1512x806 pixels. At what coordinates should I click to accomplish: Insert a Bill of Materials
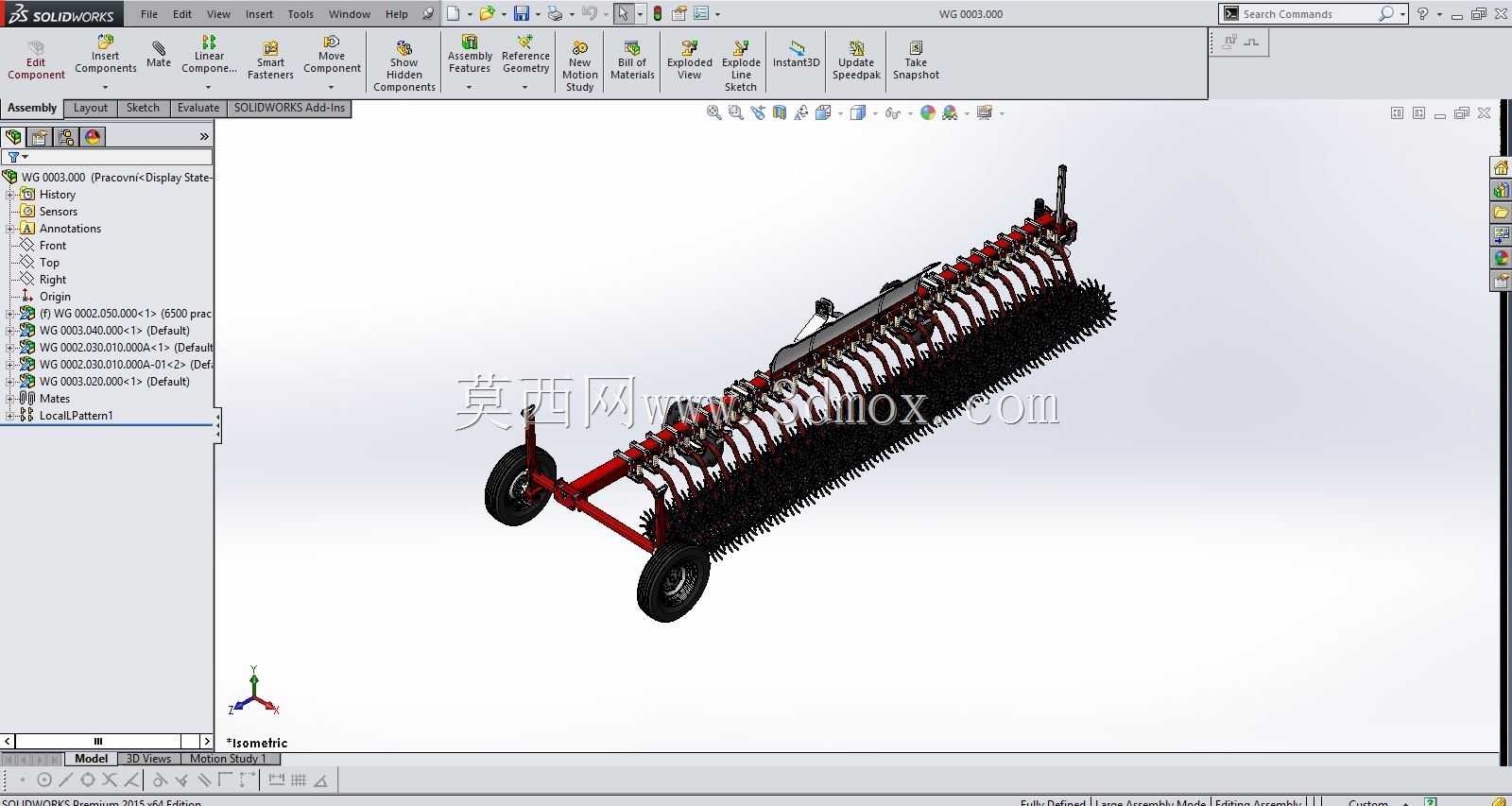click(x=632, y=60)
